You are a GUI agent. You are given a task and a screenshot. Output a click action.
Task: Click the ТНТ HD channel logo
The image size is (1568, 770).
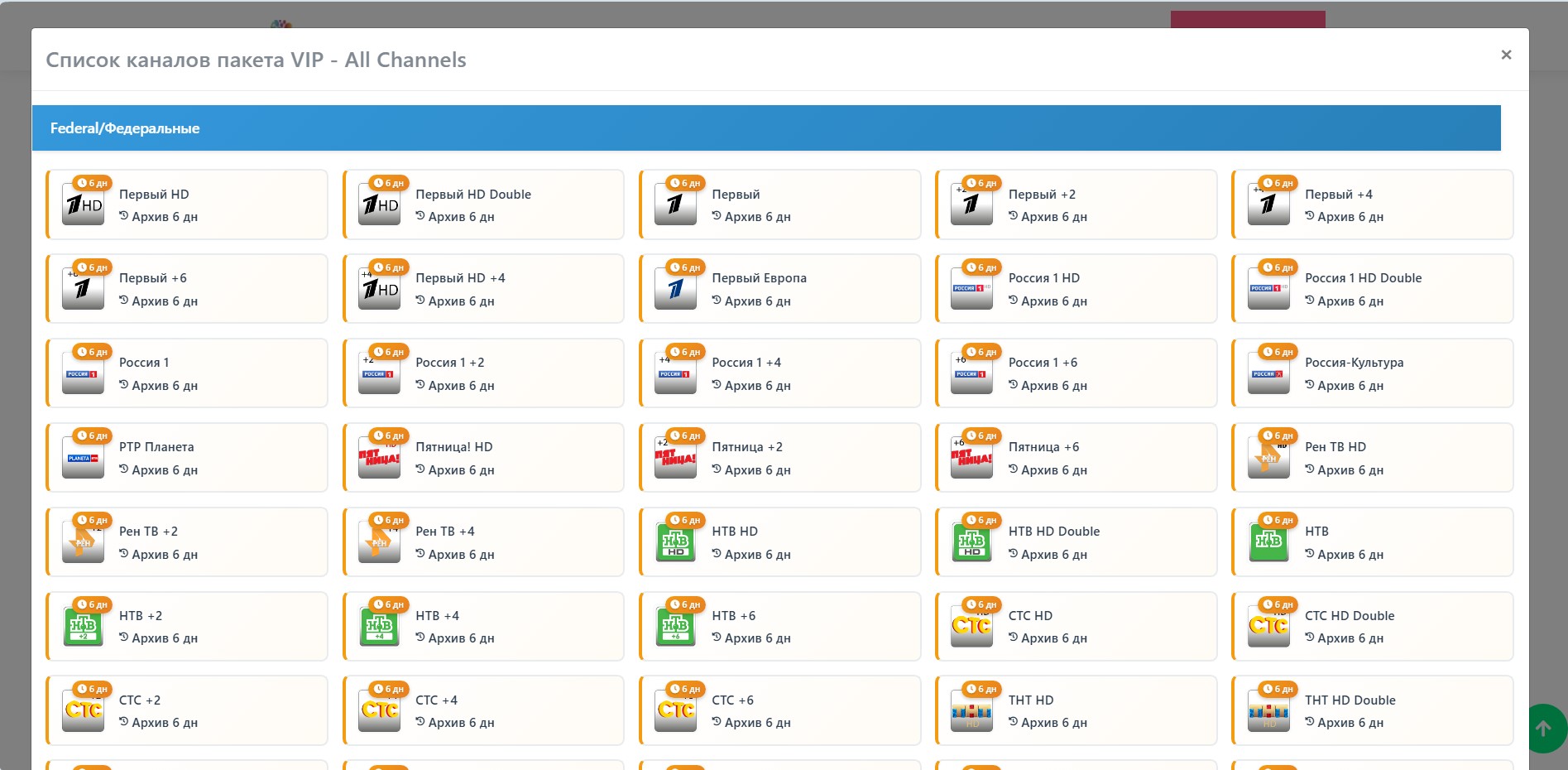pyautogui.click(x=972, y=711)
